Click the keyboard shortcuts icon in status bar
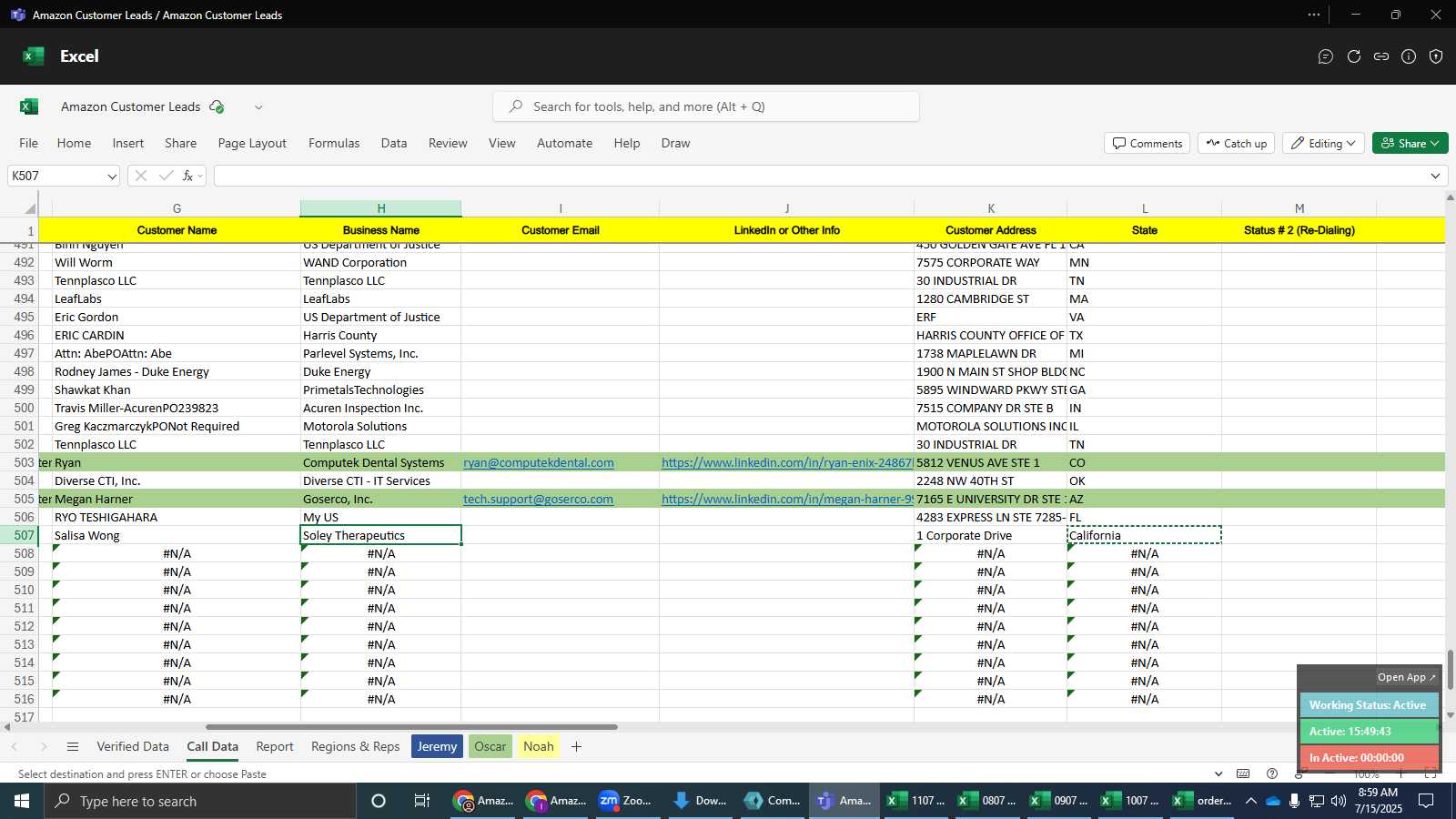 pyautogui.click(x=1243, y=773)
